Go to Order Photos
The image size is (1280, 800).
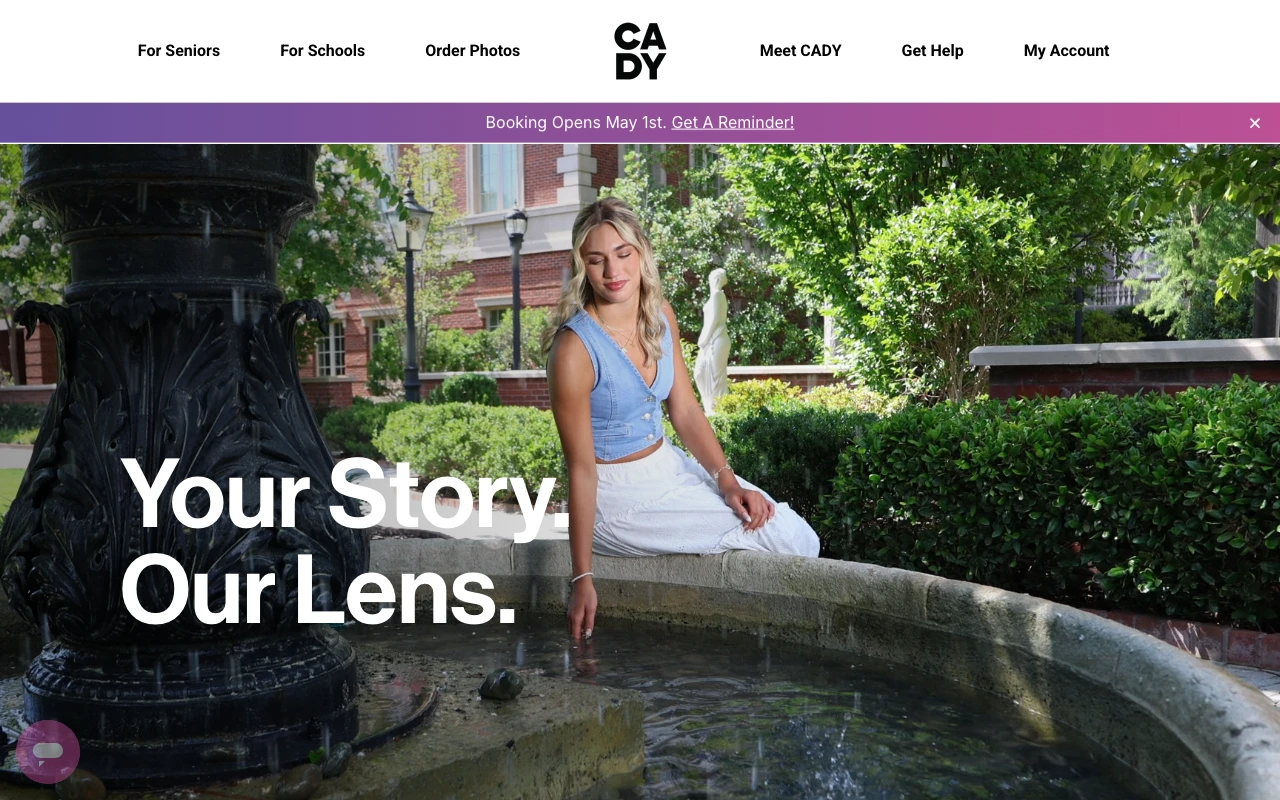tap(472, 51)
